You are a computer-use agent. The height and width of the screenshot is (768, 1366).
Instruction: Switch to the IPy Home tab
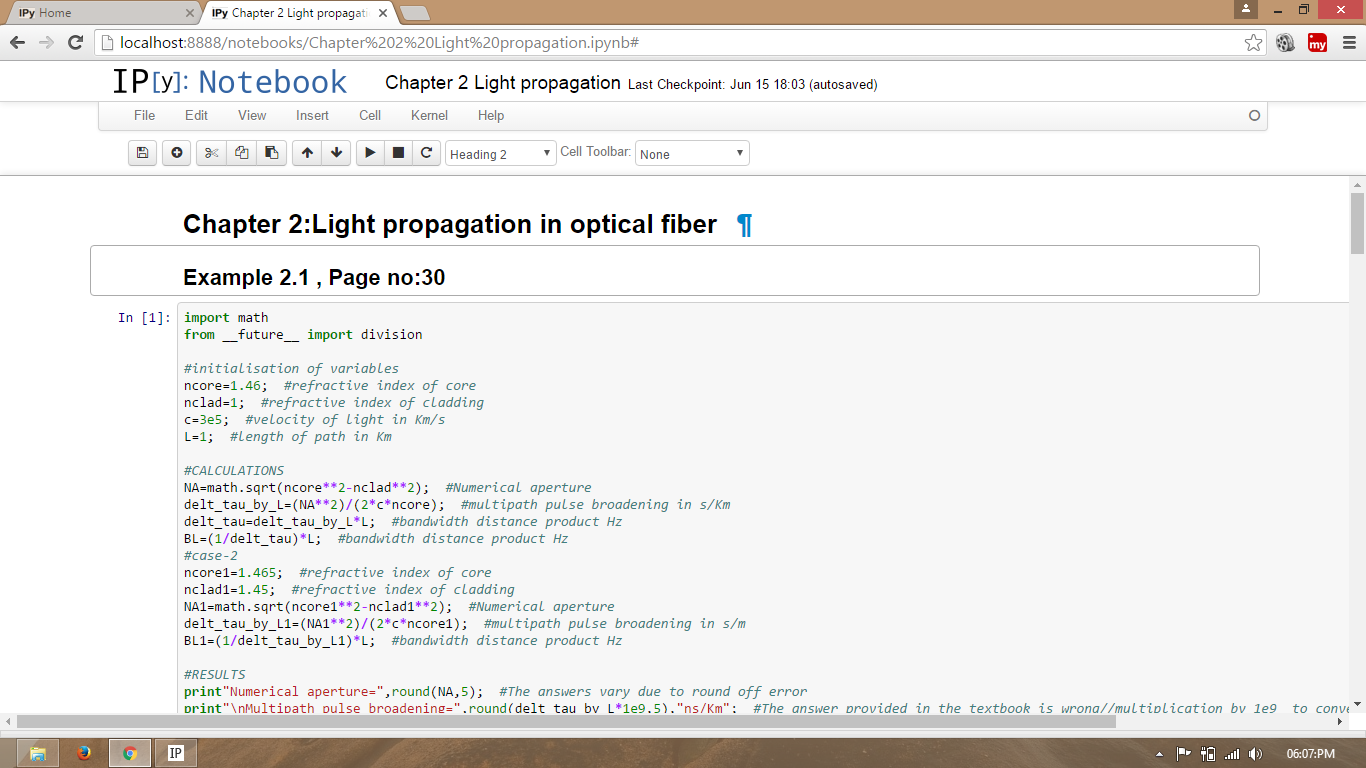tap(100, 13)
